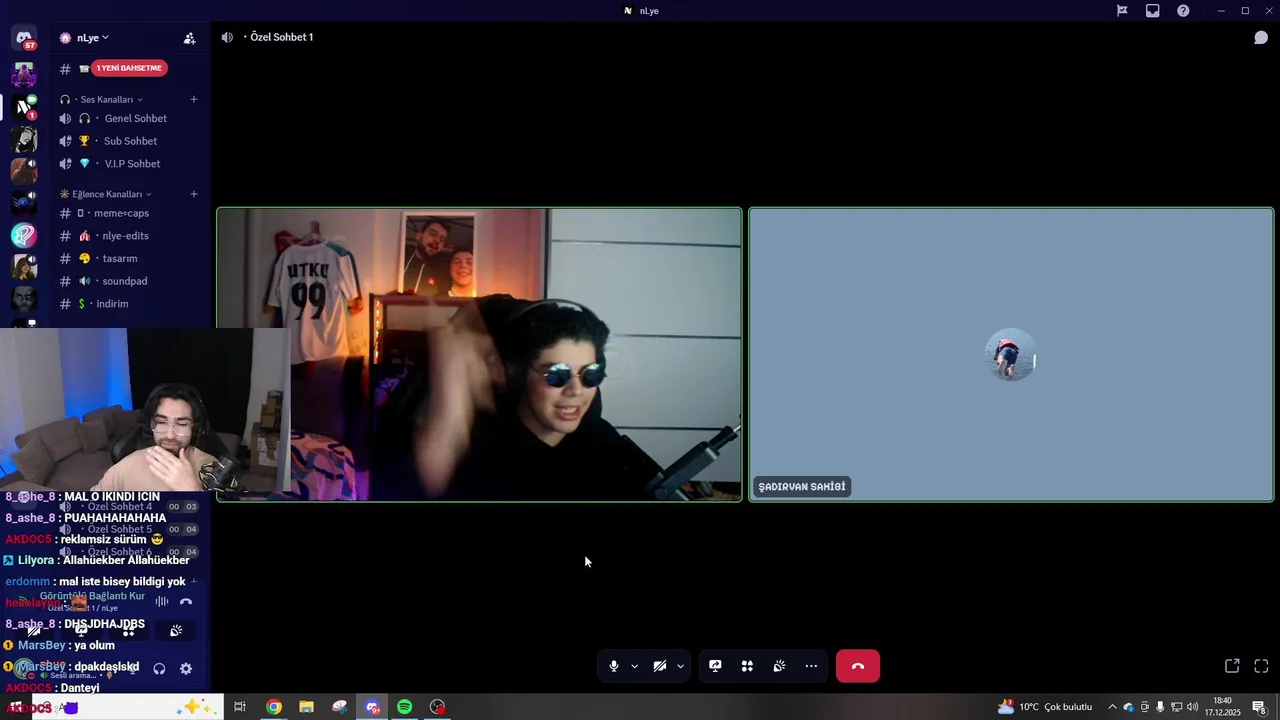1280x720 pixels.
Task: Switch to server icon with red 1 badge
Action: 24,107
